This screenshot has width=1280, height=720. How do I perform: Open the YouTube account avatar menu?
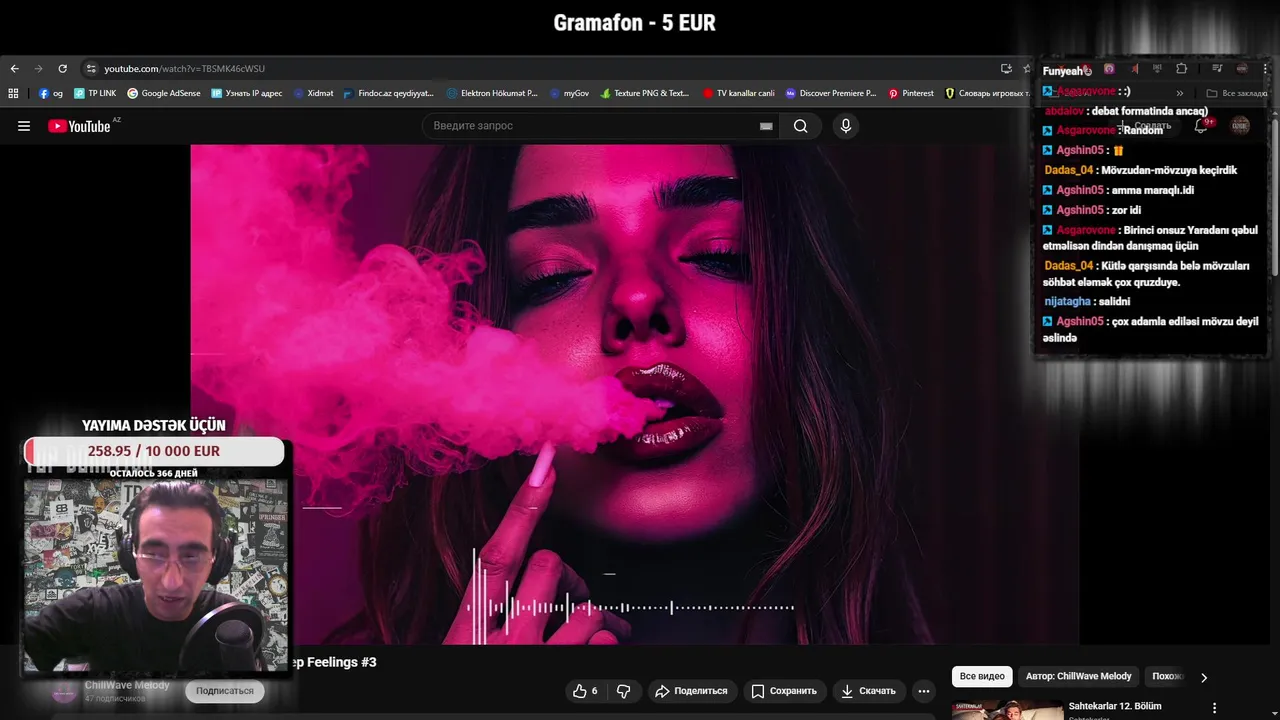point(1240,126)
